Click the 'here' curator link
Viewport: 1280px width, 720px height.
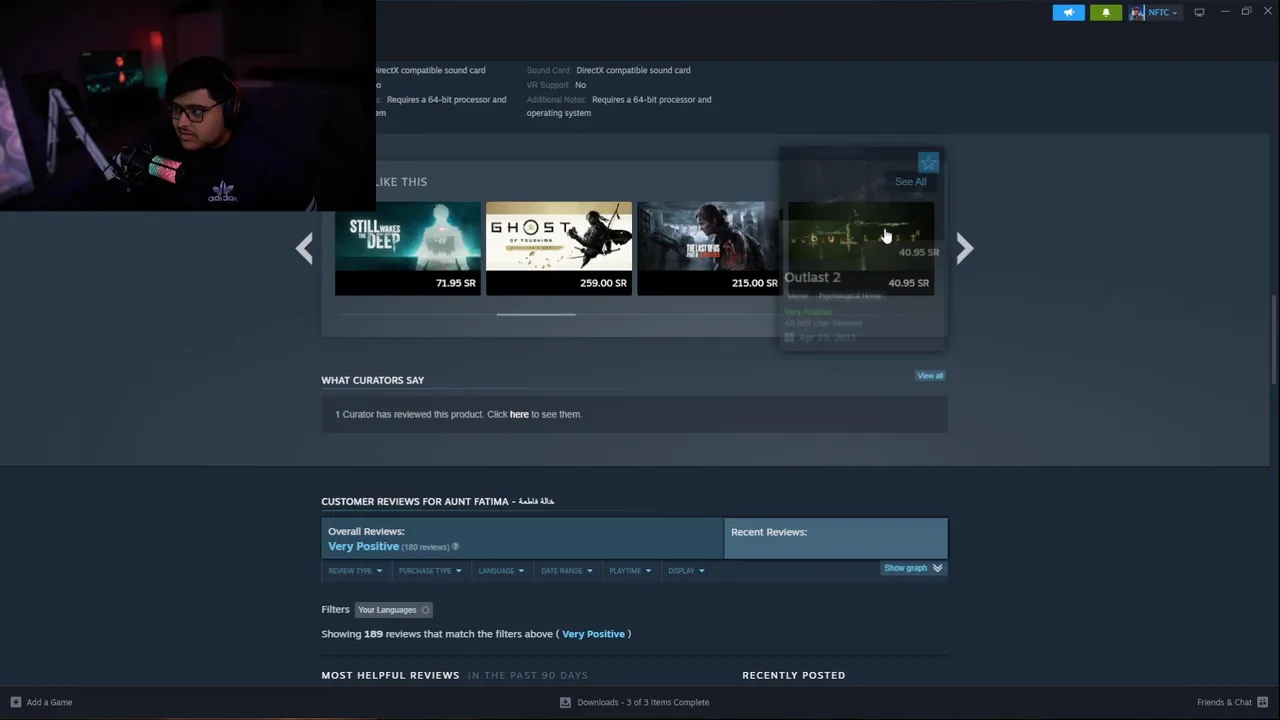click(519, 414)
